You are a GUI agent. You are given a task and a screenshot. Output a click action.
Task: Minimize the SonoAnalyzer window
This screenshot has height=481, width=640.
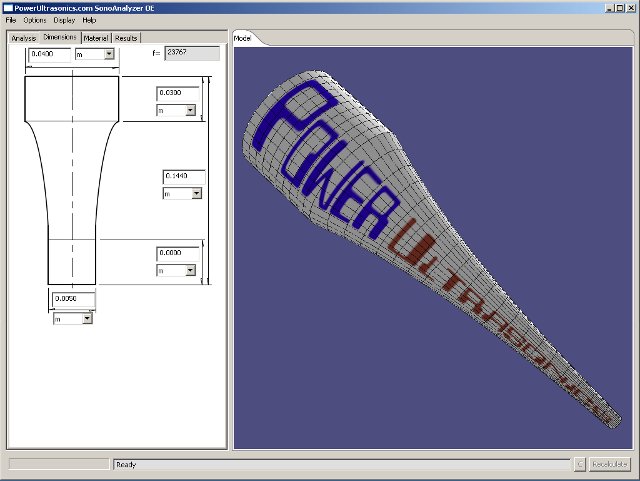click(x=610, y=8)
